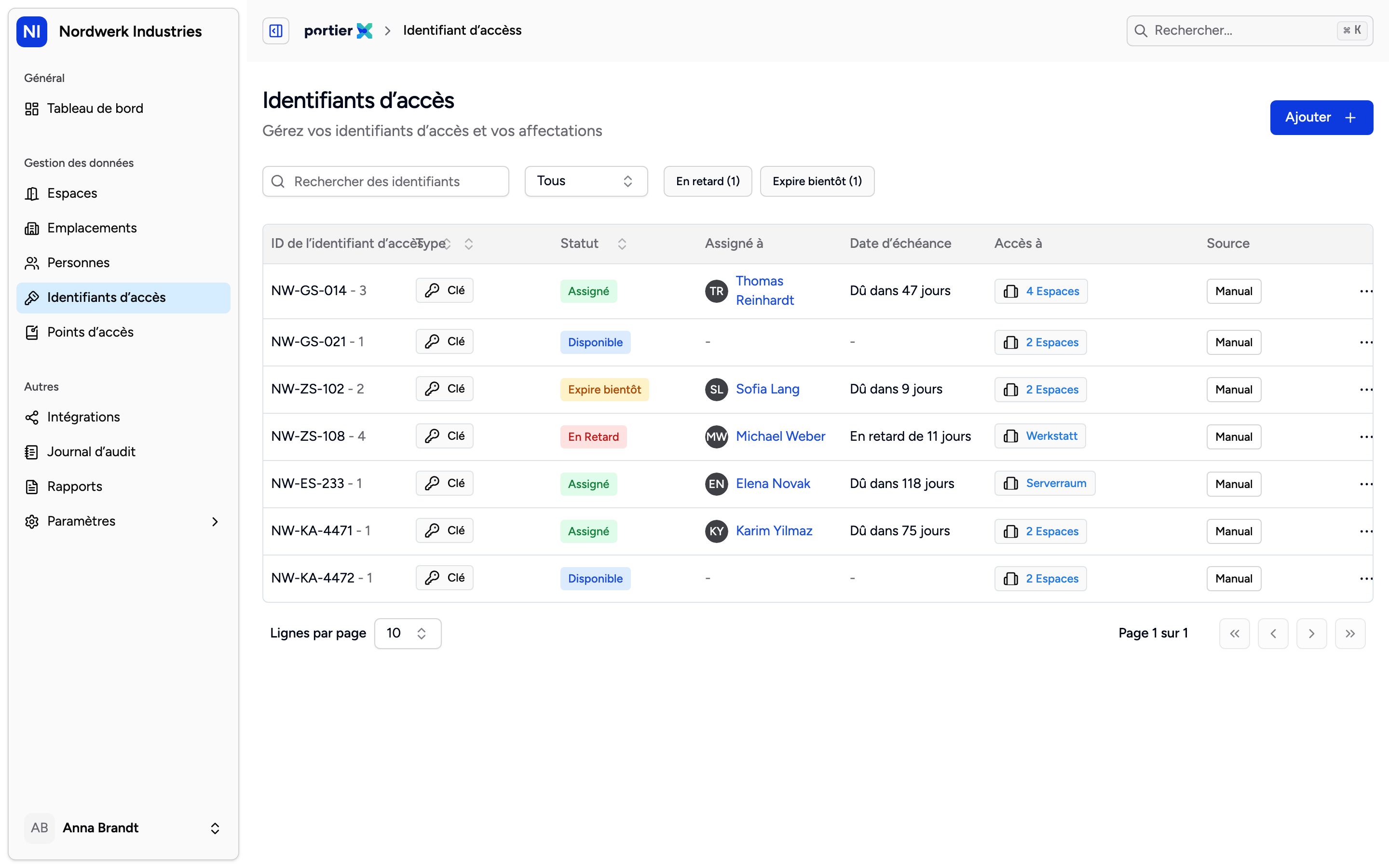1389x868 pixels.
Task: Open the Nordwerk Industries NI organization badge
Action: (x=31, y=31)
